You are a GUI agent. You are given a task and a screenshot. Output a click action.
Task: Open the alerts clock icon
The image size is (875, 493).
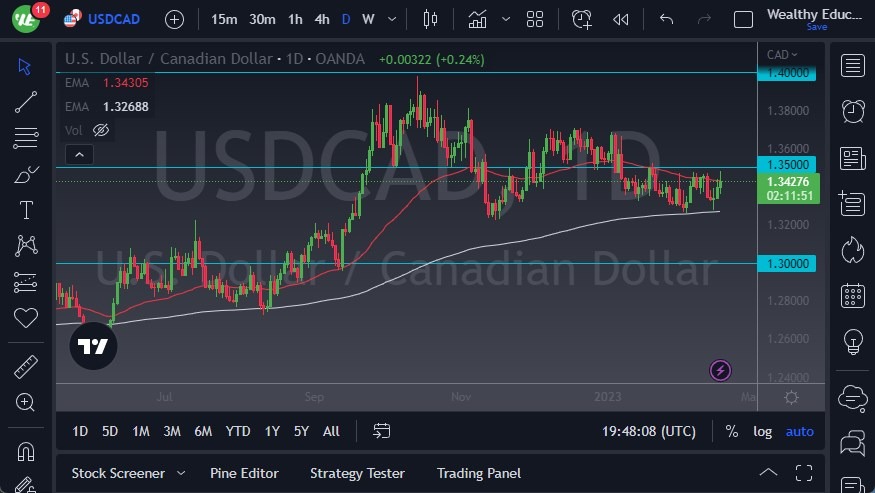(x=853, y=111)
